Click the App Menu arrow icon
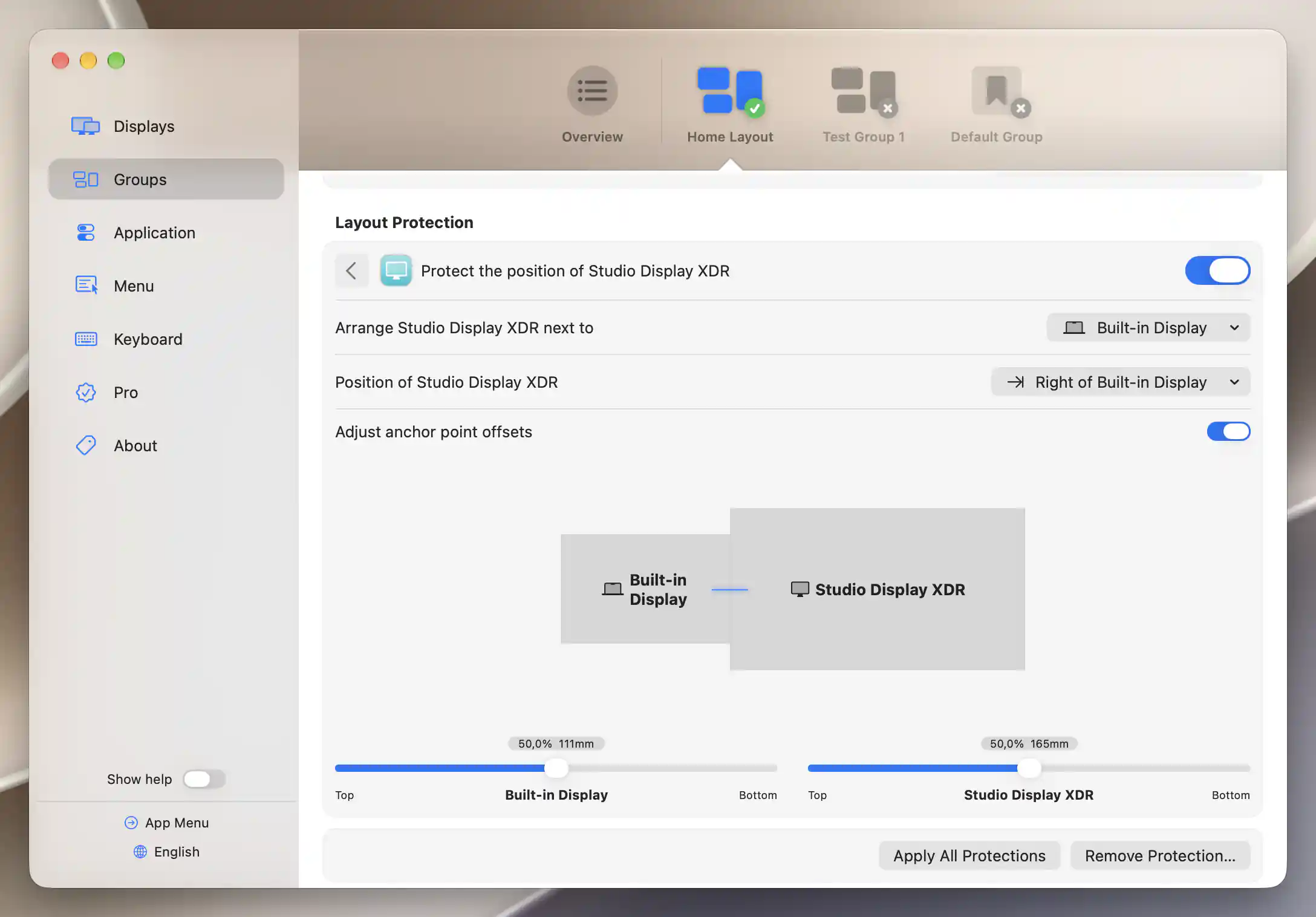The image size is (1316, 917). pos(131,823)
